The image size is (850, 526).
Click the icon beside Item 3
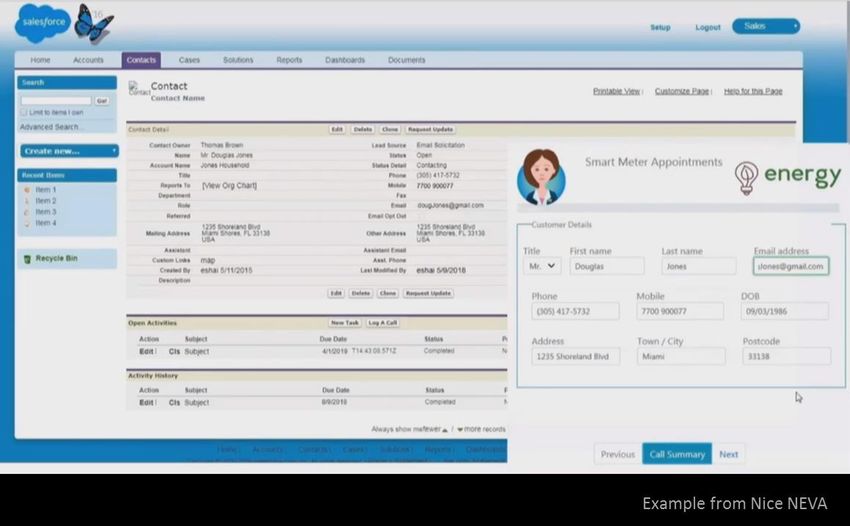[x=27, y=212]
